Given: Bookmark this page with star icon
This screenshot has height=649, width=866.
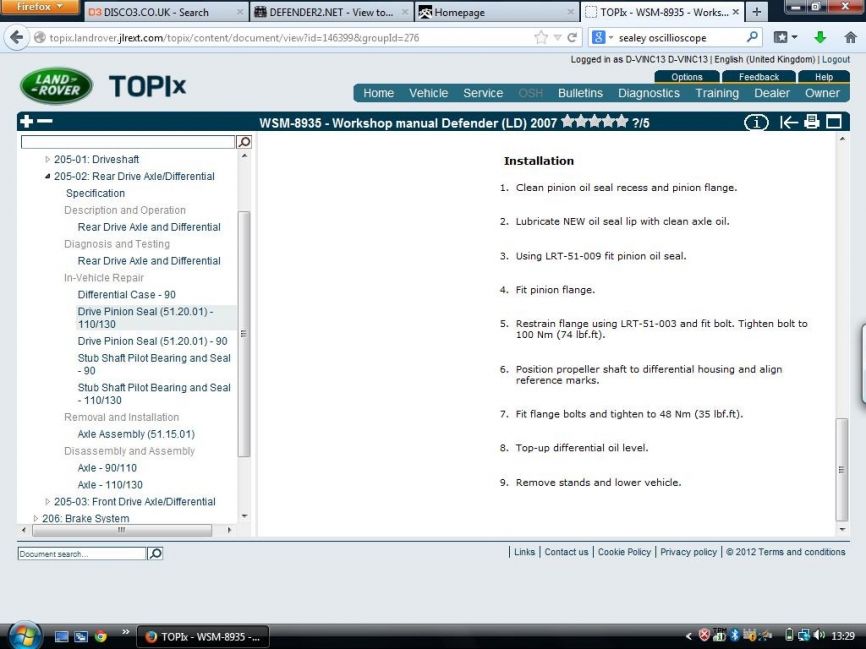Looking at the screenshot, I should [541, 38].
